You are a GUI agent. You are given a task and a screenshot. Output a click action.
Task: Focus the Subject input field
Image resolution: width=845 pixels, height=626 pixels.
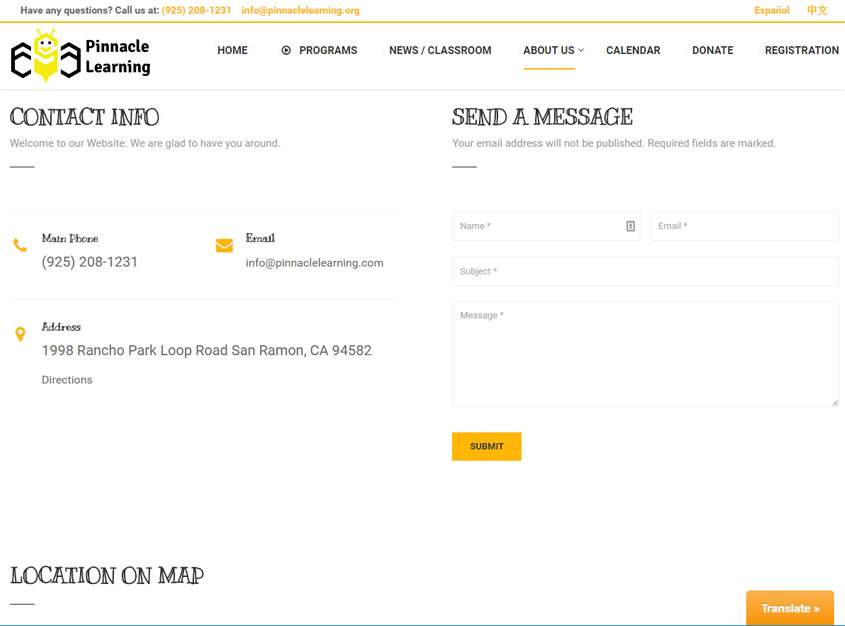coord(645,271)
